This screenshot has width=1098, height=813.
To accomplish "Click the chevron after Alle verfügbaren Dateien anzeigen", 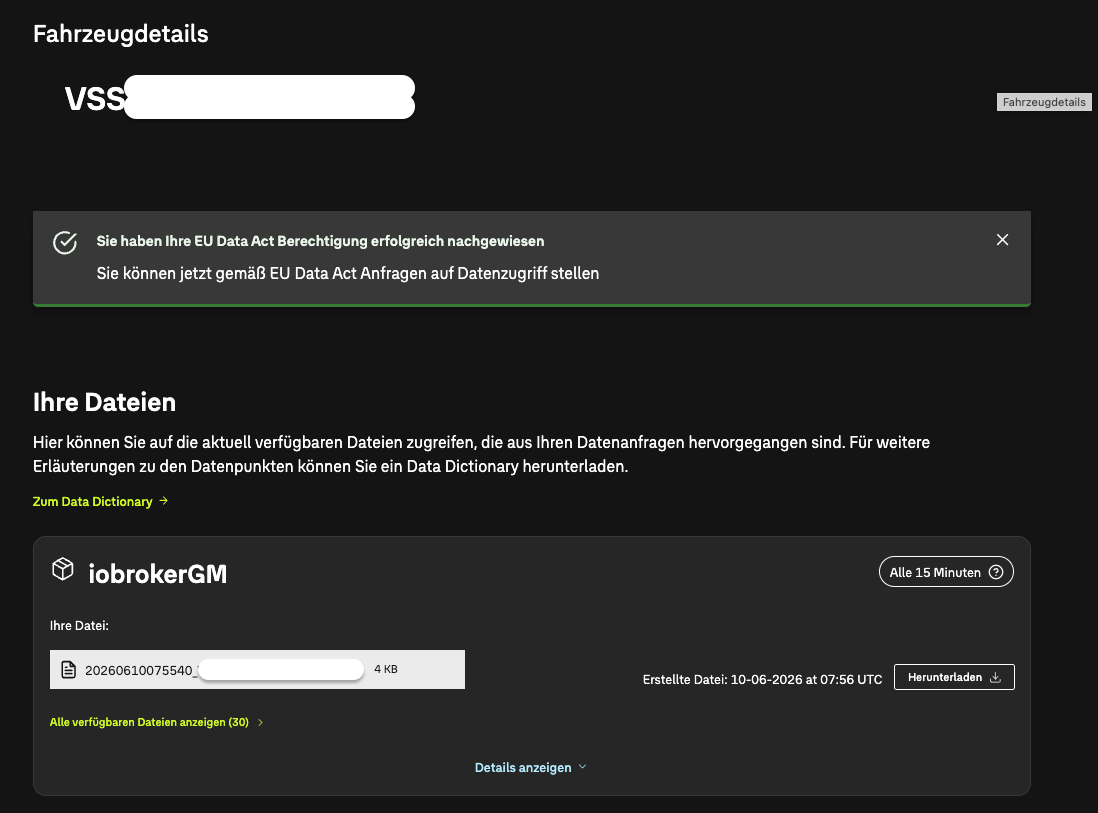I will click(x=260, y=722).
